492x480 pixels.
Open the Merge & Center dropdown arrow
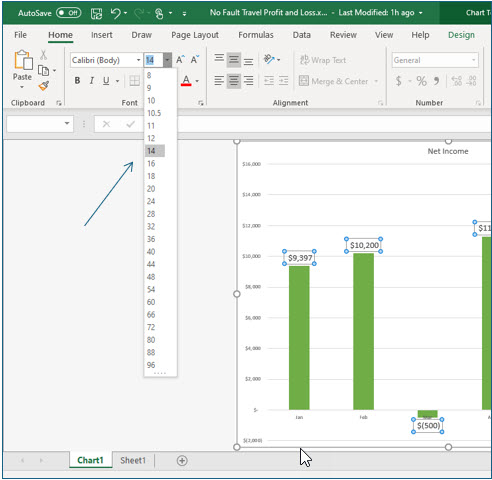(x=376, y=81)
